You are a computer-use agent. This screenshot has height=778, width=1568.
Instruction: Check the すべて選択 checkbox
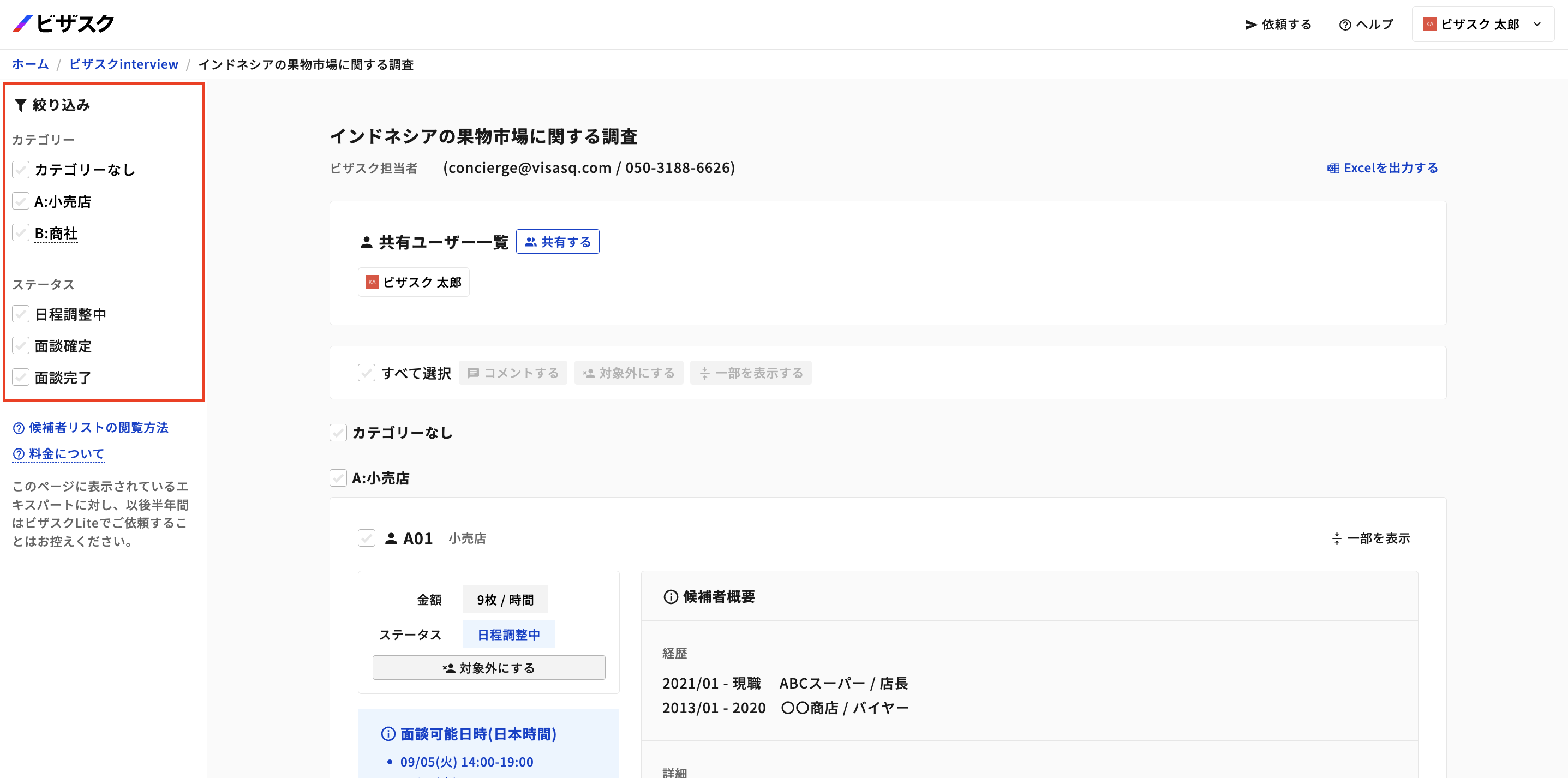(x=367, y=373)
